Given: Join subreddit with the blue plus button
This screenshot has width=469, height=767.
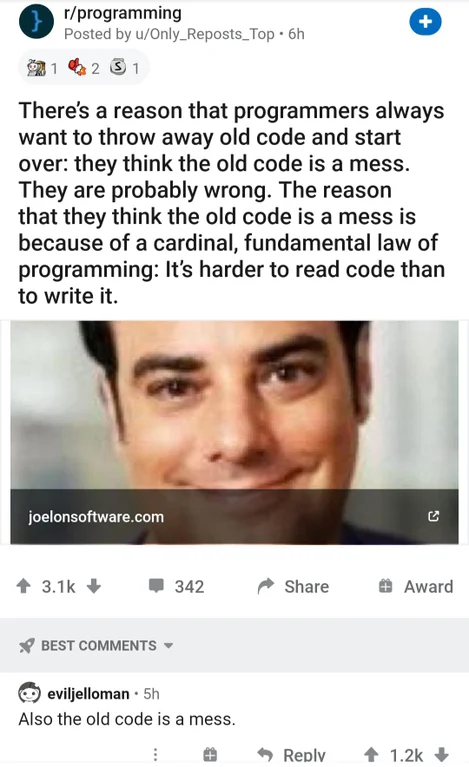Looking at the screenshot, I should (425, 22).
